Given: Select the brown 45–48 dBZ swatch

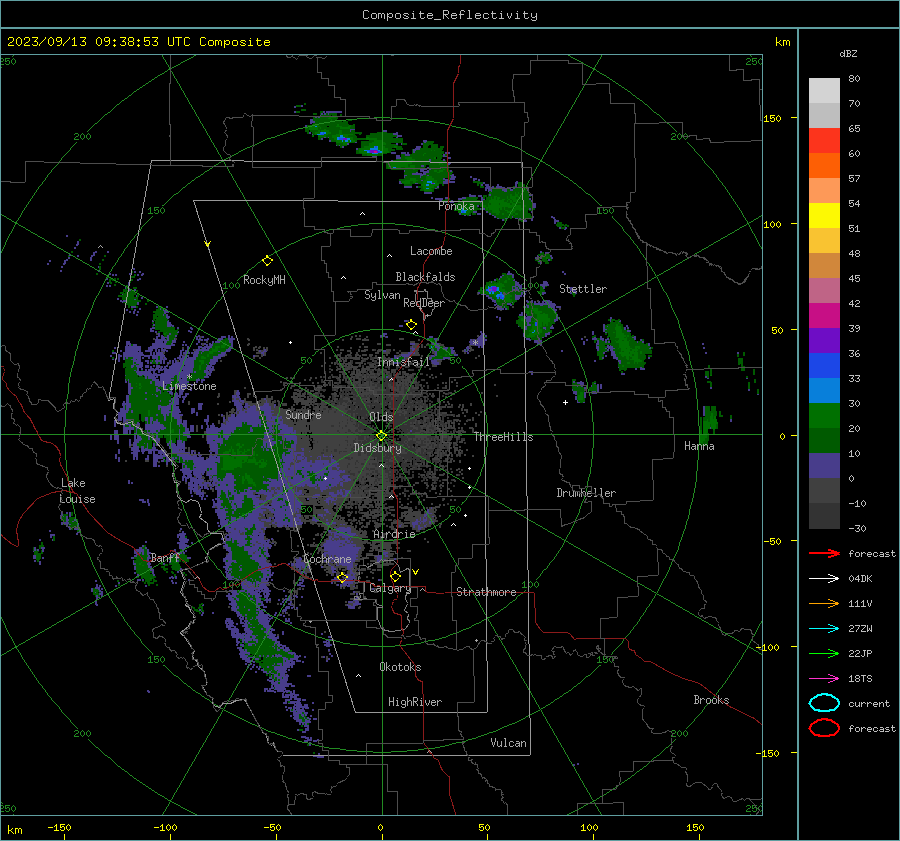Looking at the screenshot, I should [824, 266].
